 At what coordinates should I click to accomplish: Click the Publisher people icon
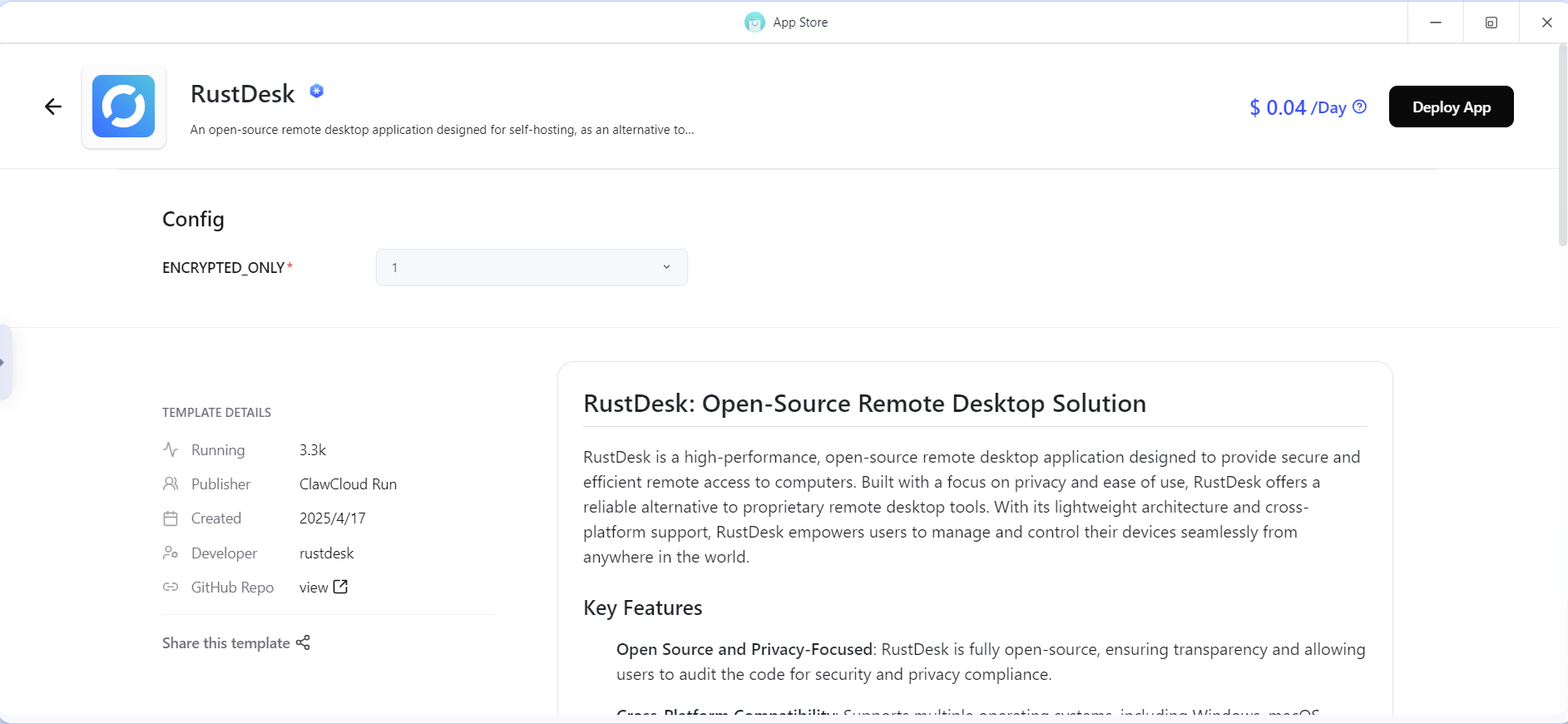pyautogui.click(x=171, y=484)
